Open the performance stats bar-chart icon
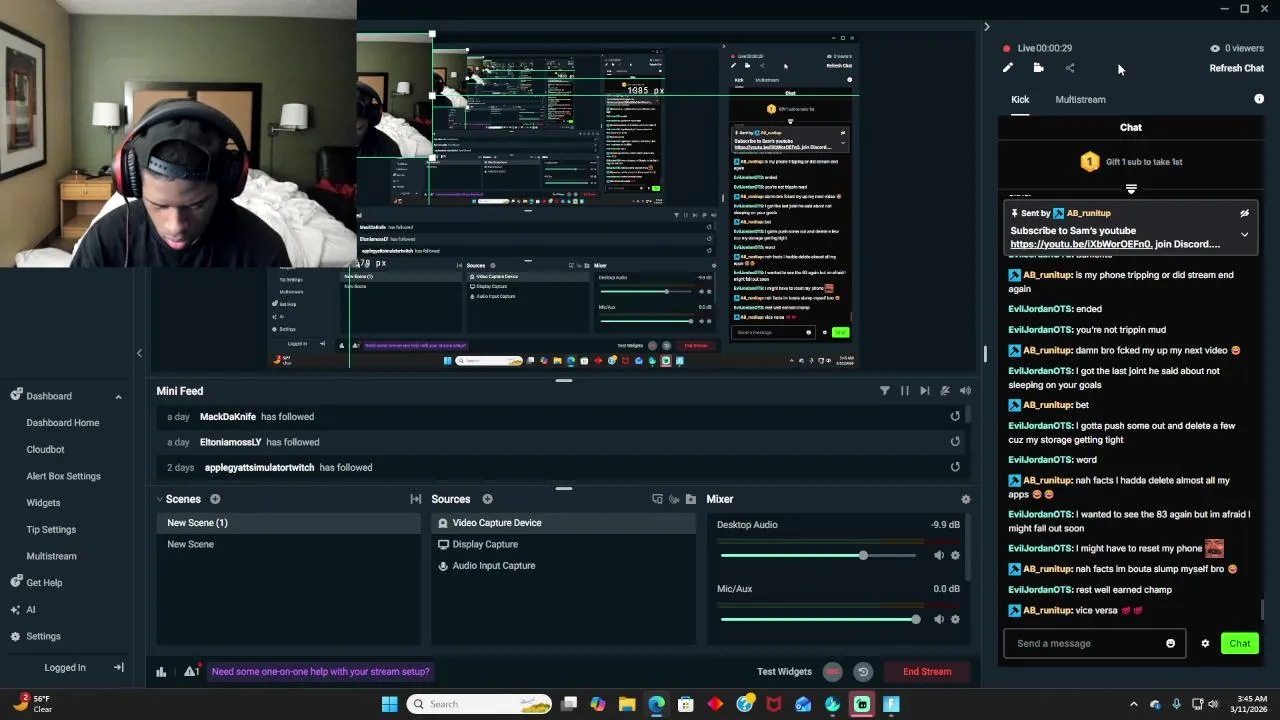The height and width of the screenshot is (720, 1280). pos(161,672)
